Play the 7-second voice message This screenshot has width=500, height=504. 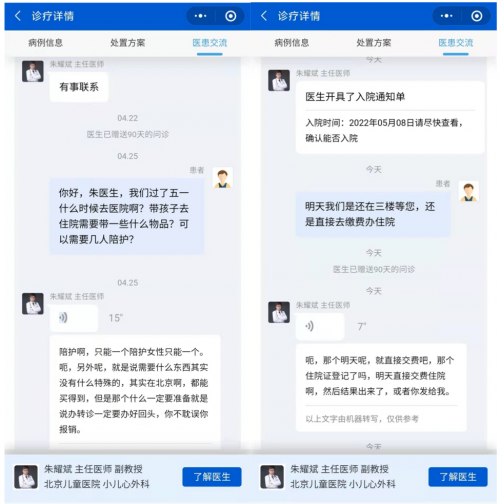320,327
